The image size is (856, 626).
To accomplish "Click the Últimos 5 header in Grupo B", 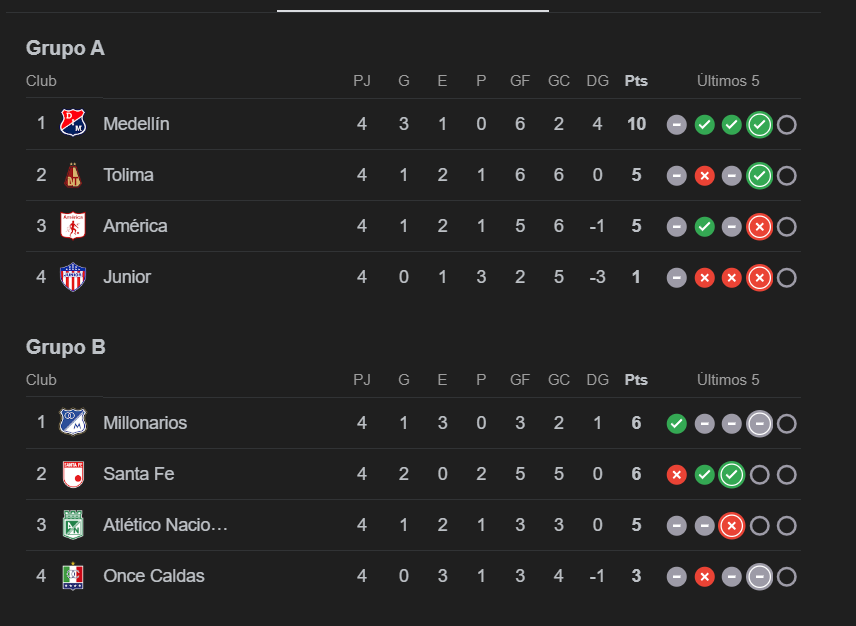I will click(728, 380).
